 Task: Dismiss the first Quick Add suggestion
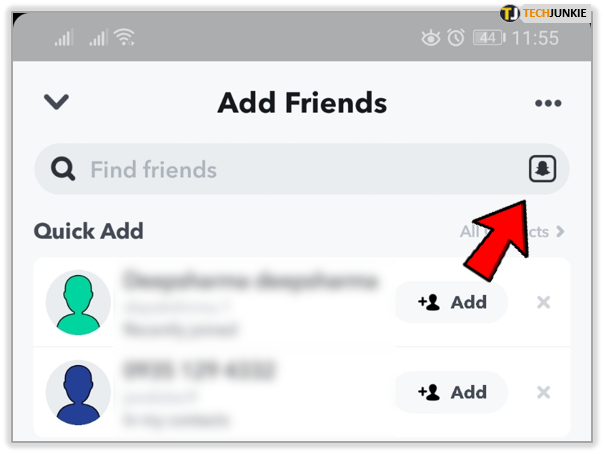point(543,302)
